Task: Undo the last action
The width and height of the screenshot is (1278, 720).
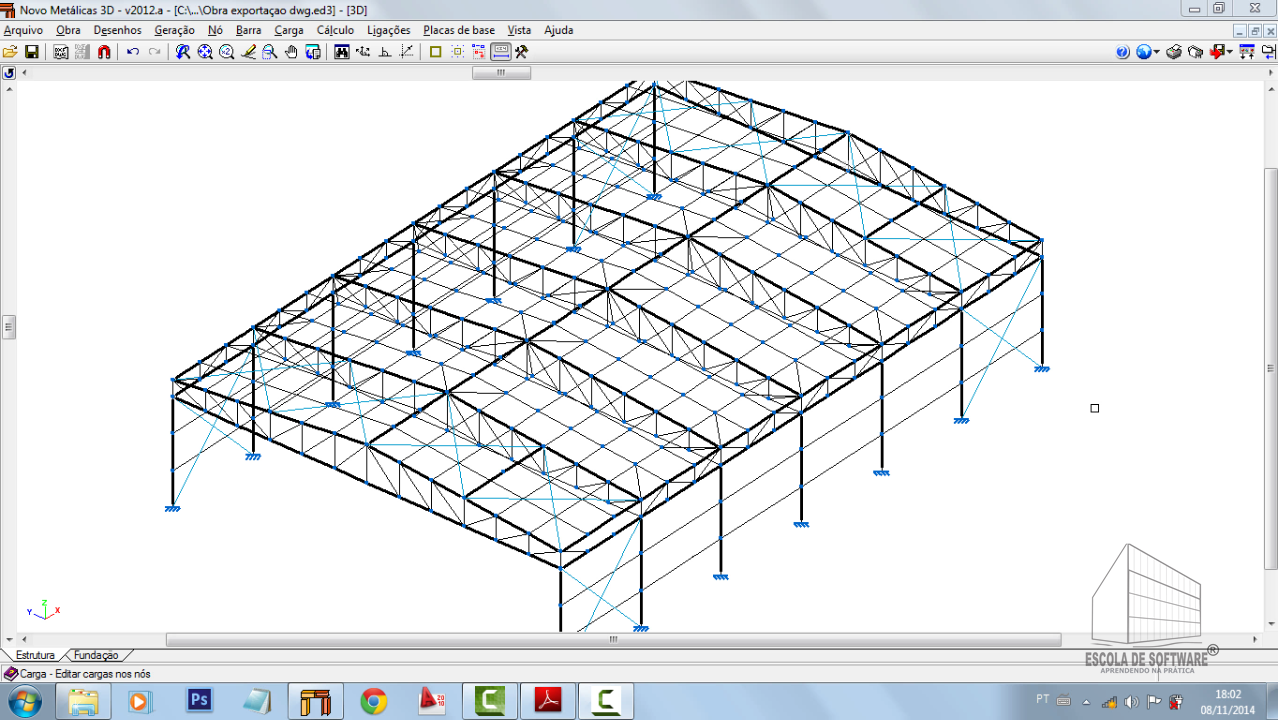Action: [133, 52]
